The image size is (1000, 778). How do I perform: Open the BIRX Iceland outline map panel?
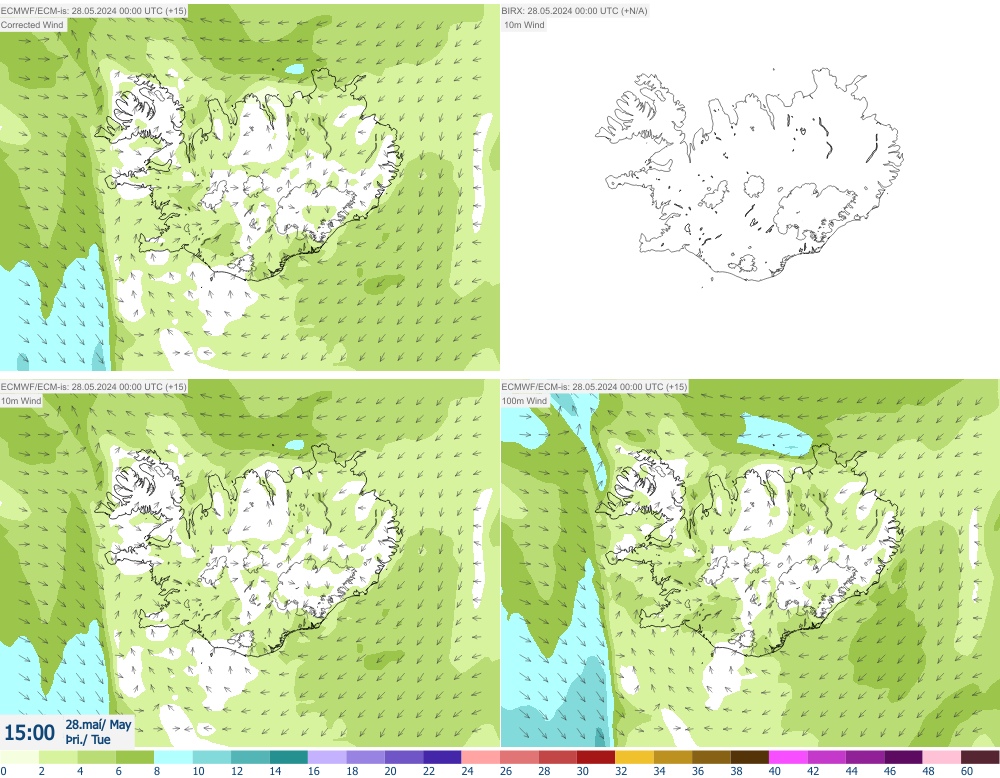750,187
